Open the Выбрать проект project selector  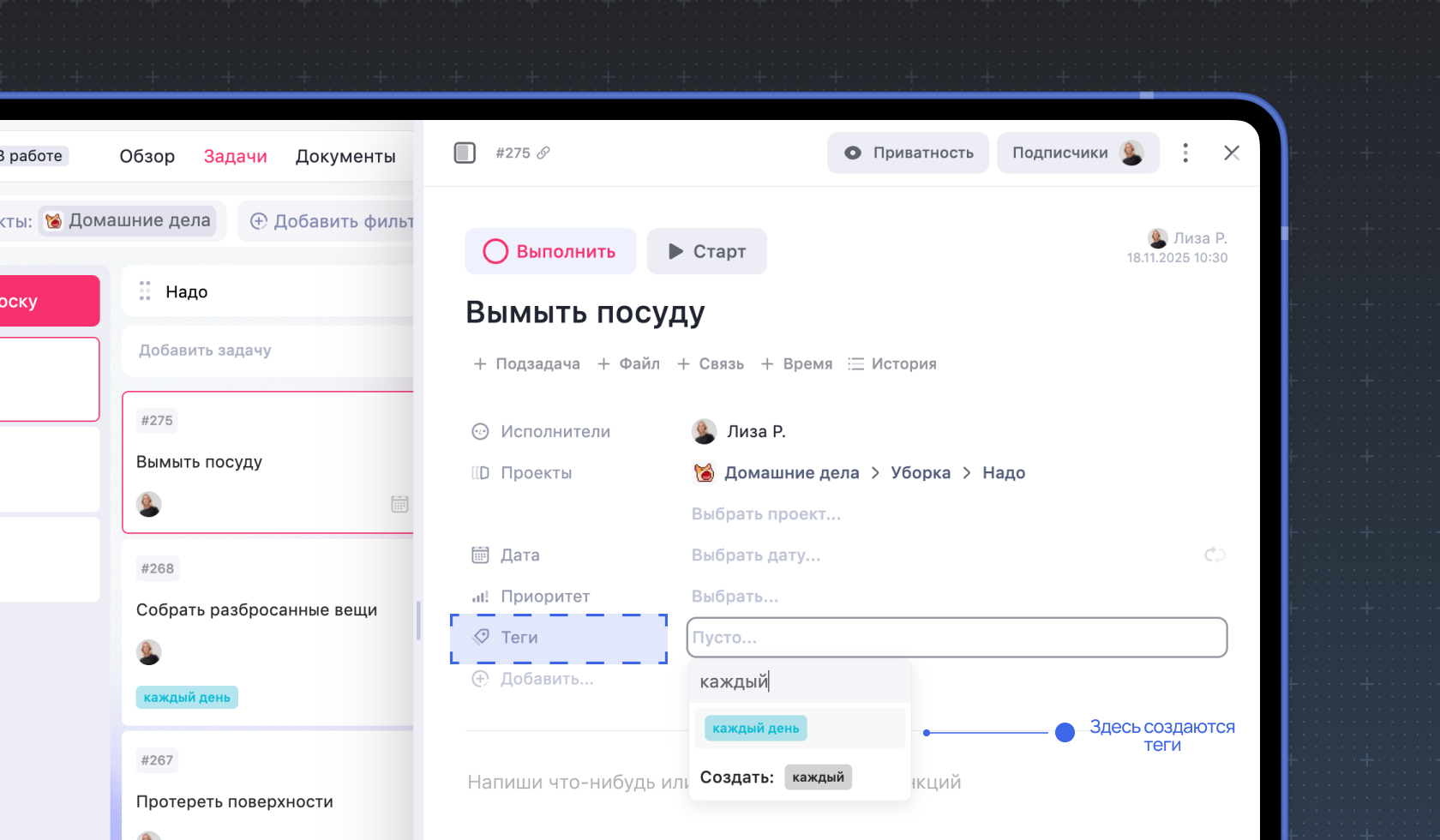point(766,513)
